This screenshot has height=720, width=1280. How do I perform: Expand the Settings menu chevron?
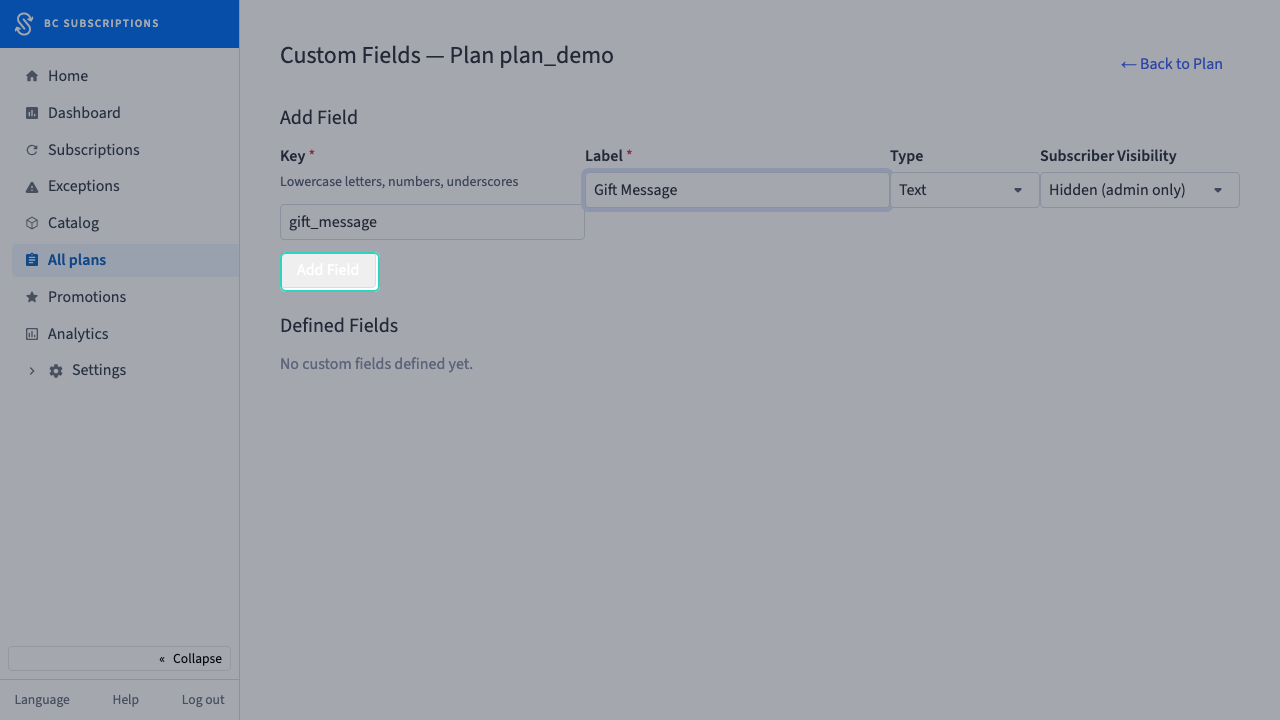32,371
